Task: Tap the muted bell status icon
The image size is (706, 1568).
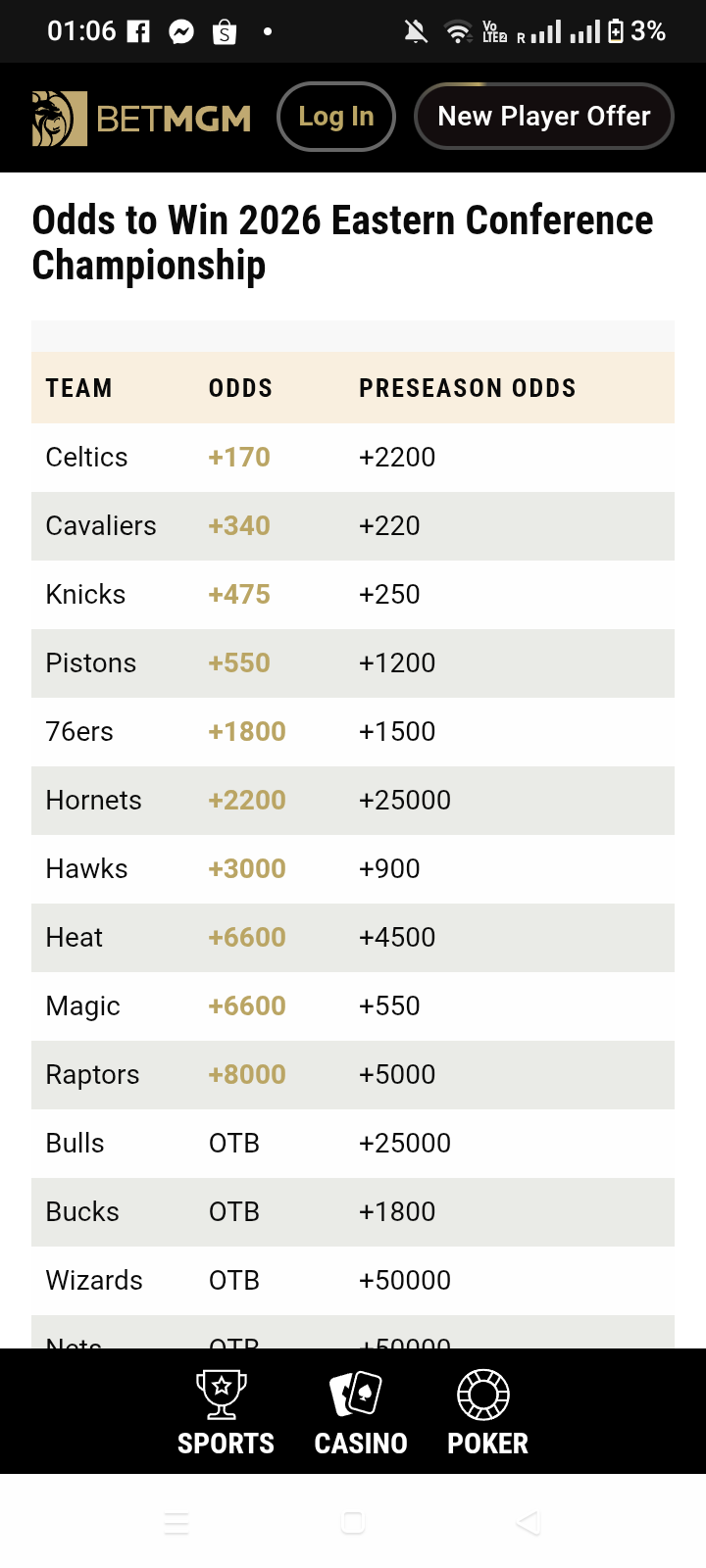Action: coord(416,32)
